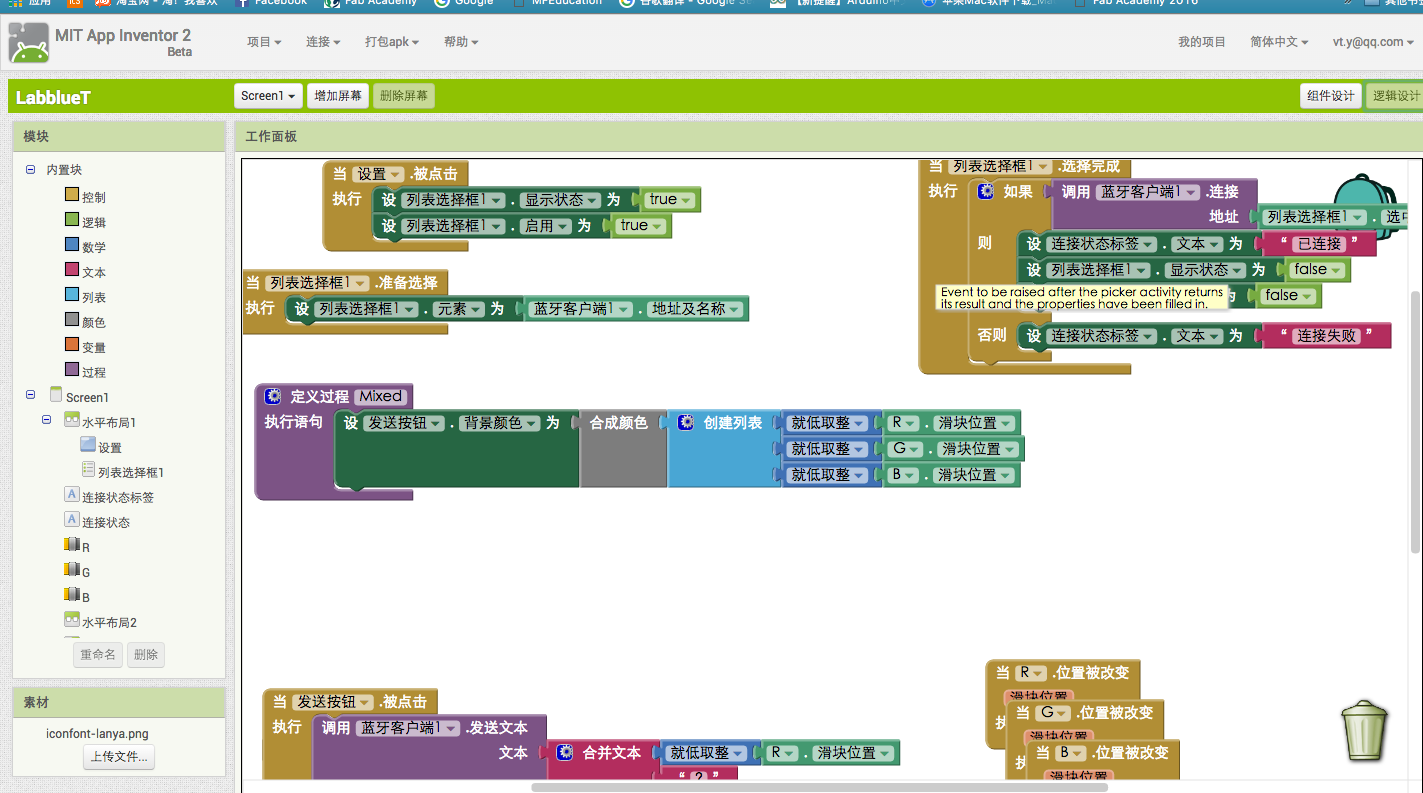Select the 连接状态标签 label component
This screenshot has height=793, width=1423.
(x=118, y=497)
